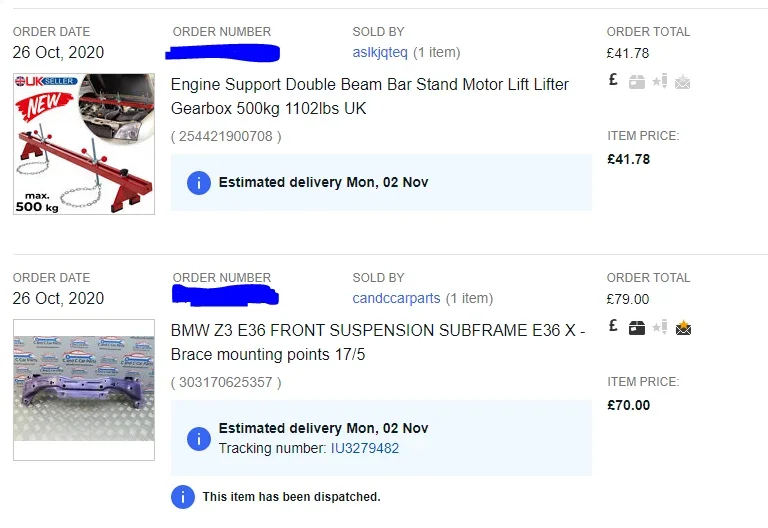This screenshot has height=528, width=768.
Task: Click the dispatched box icon for engine support order
Action: pos(636,82)
